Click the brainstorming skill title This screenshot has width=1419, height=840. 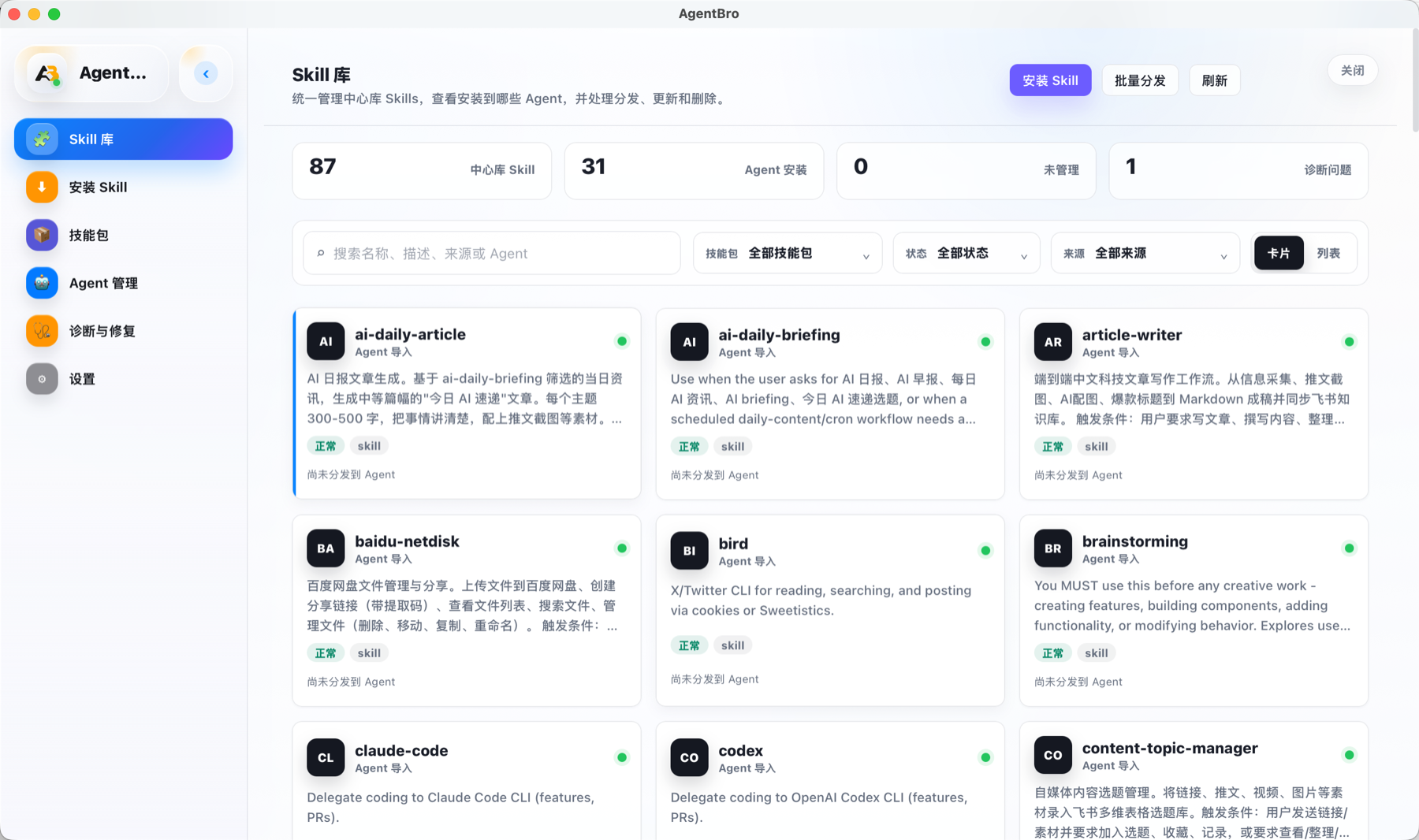tap(1134, 541)
